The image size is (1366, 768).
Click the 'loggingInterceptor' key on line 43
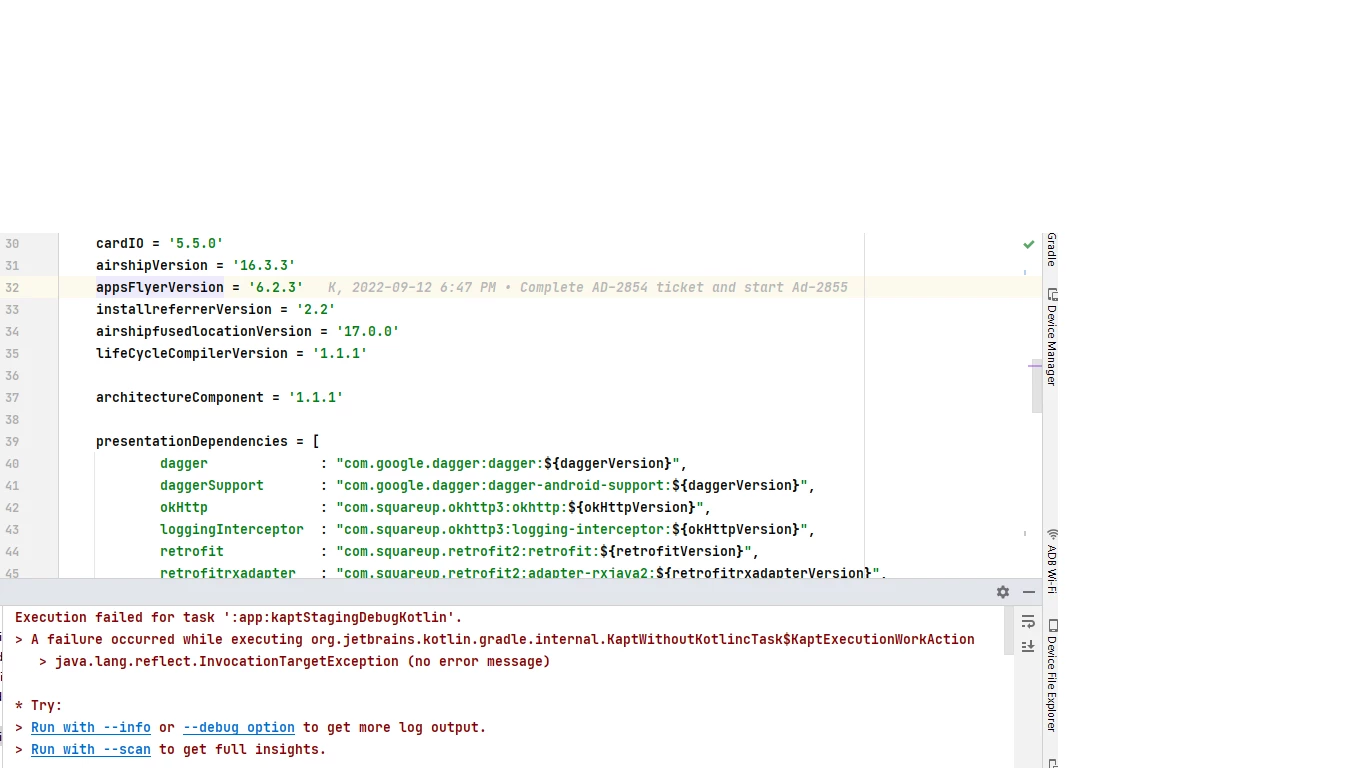(232, 529)
